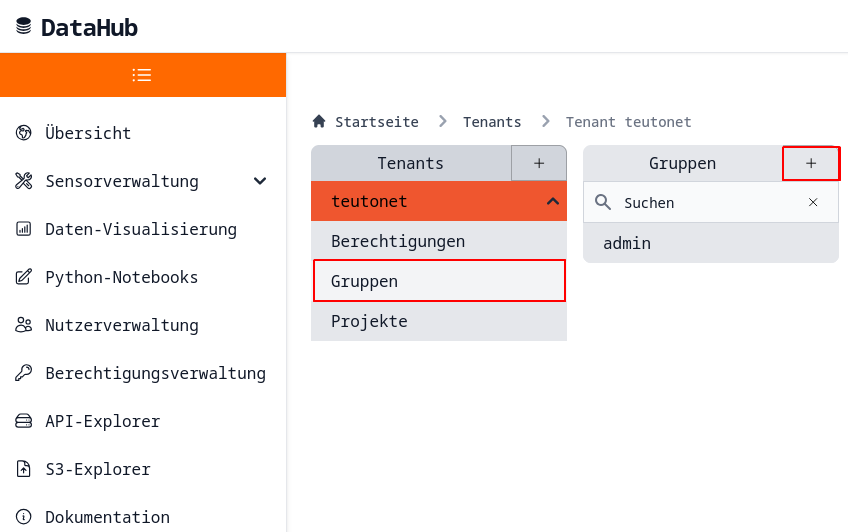Expand the Sensorverwaltung chevron
The width and height of the screenshot is (848, 532).
point(260,181)
